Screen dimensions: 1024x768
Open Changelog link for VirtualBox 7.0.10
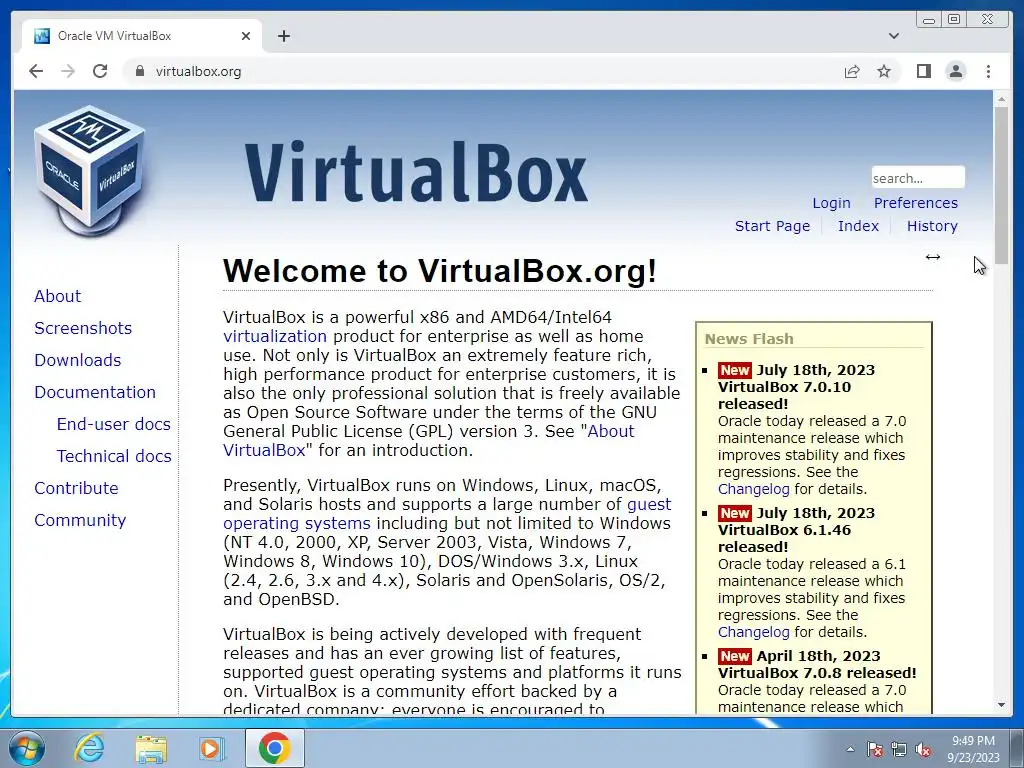click(754, 489)
